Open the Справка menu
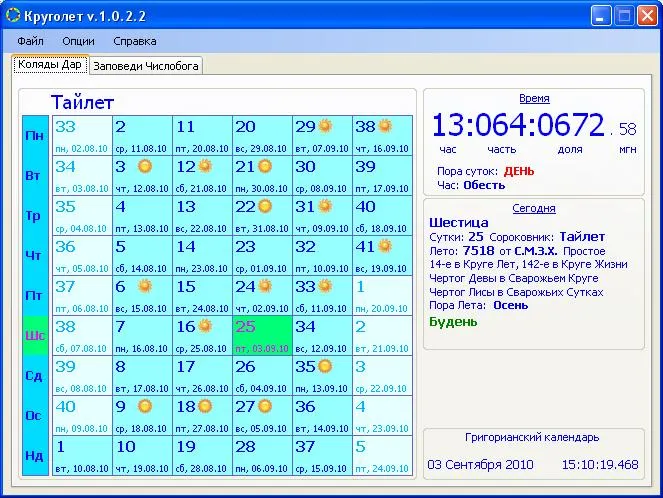This screenshot has width=663, height=498. pyautogui.click(x=134, y=41)
